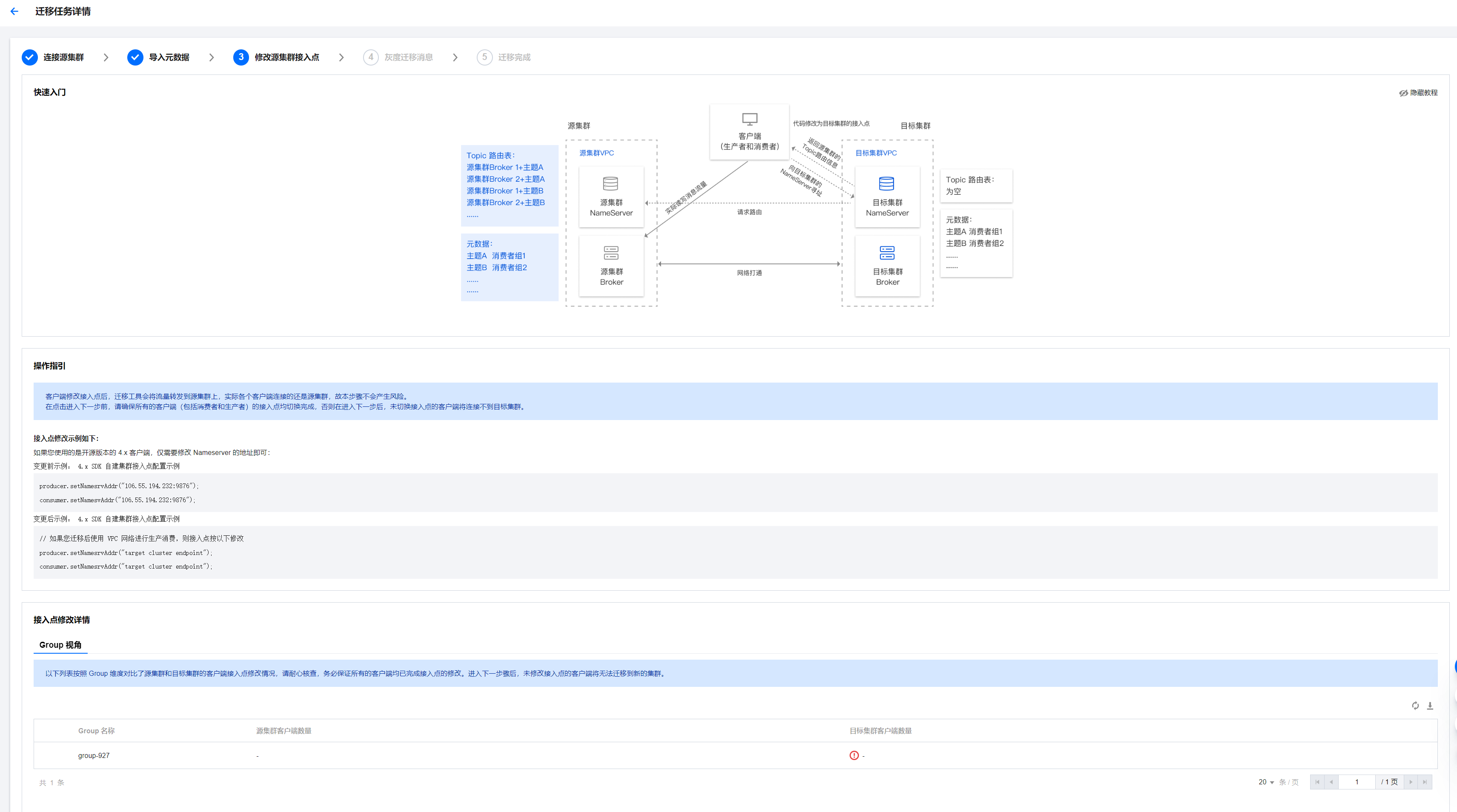Click the completed checkmark for 连接源集群 step
Image resolution: width=1457 pixels, height=812 pixels.
tap(29, 57)
